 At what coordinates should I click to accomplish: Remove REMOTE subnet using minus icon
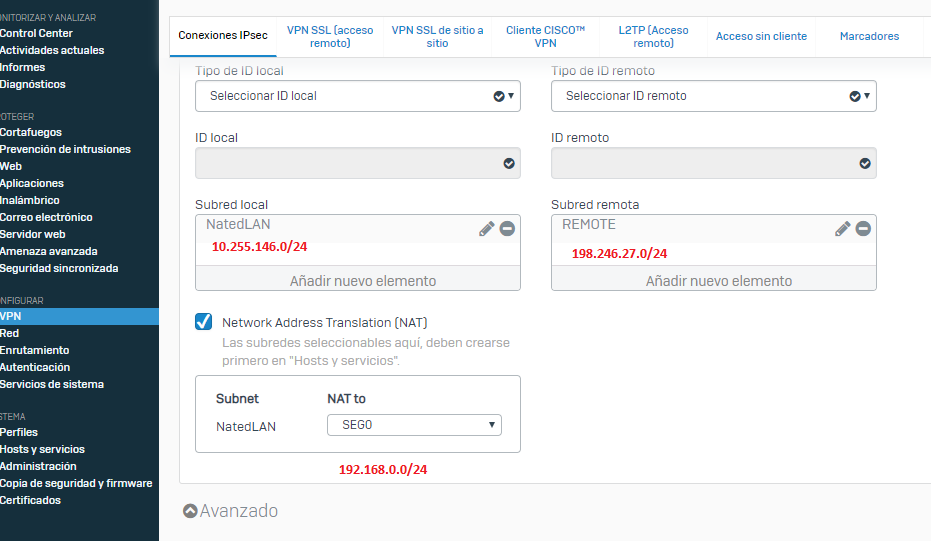863,229
